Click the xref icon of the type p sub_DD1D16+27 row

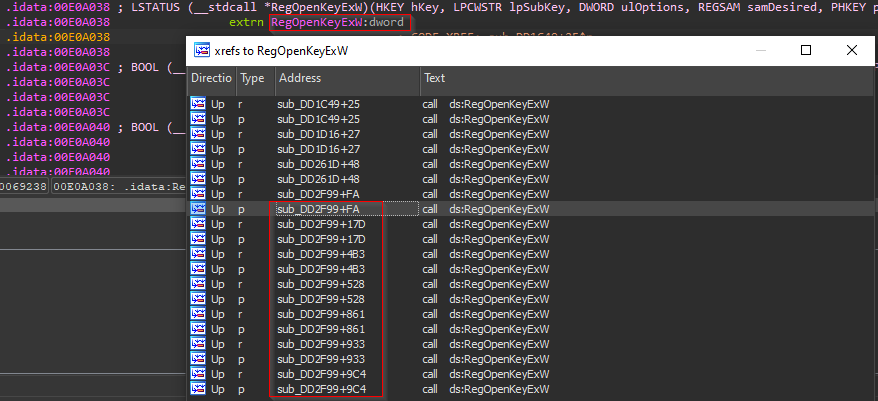click(198, 149)
